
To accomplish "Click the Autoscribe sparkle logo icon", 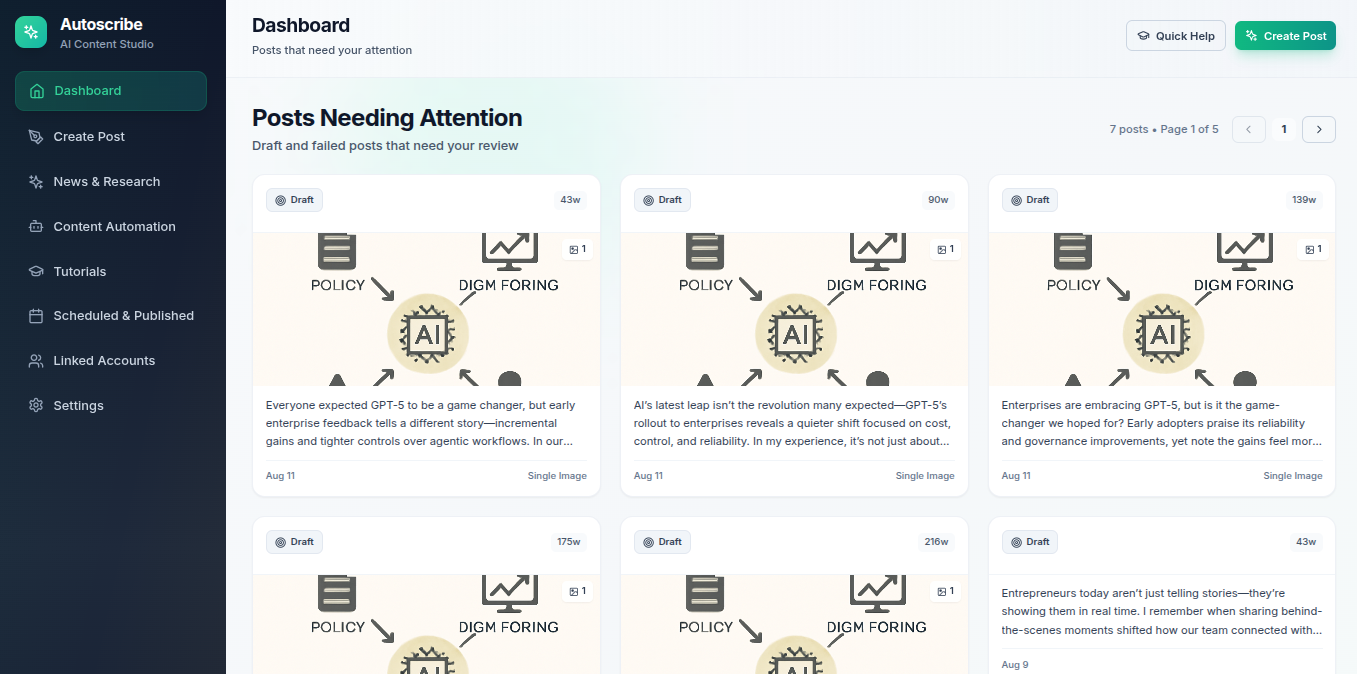I will pos(31,32).
